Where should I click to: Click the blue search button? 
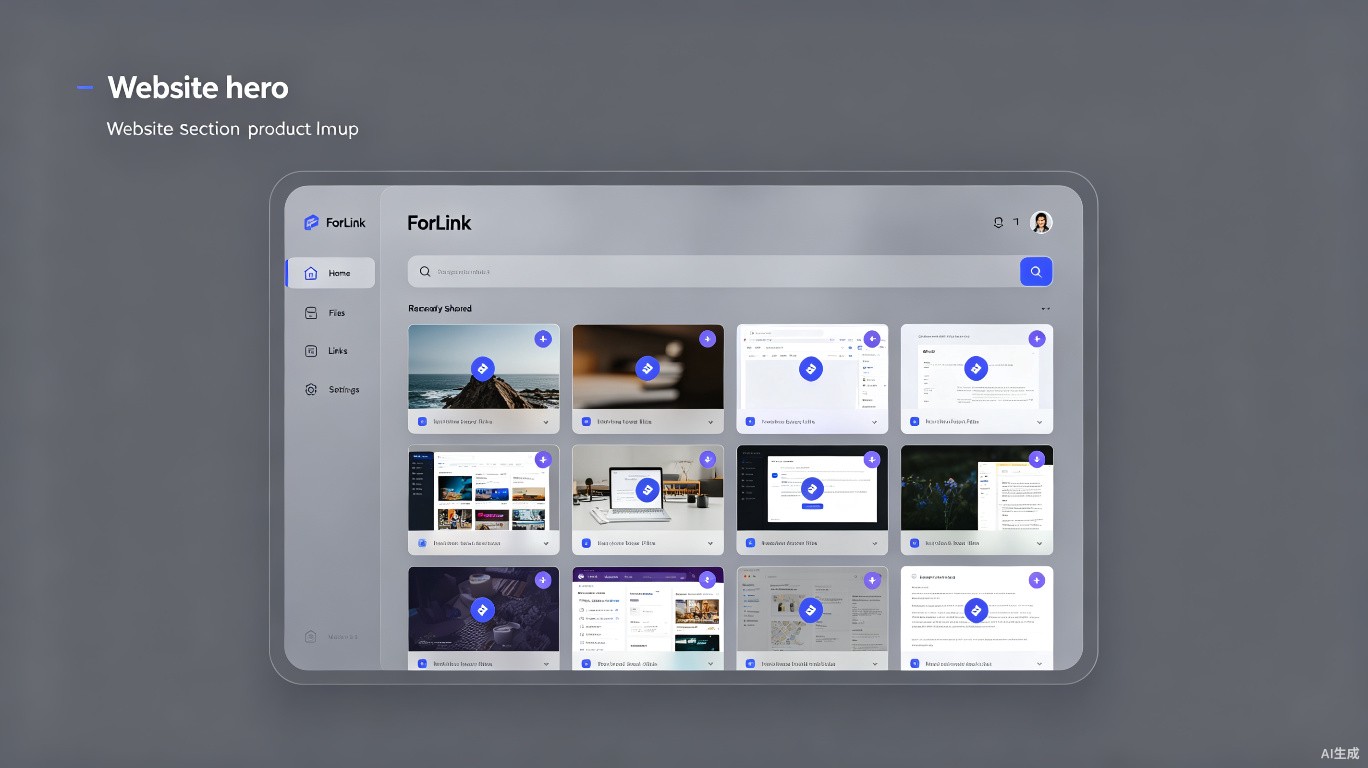1036,271
